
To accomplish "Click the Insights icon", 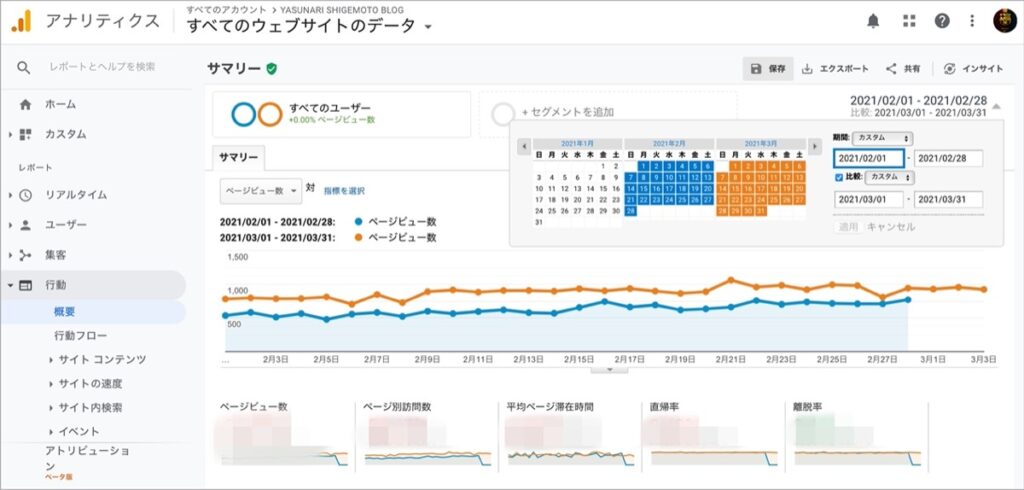I will coord(950,69).
